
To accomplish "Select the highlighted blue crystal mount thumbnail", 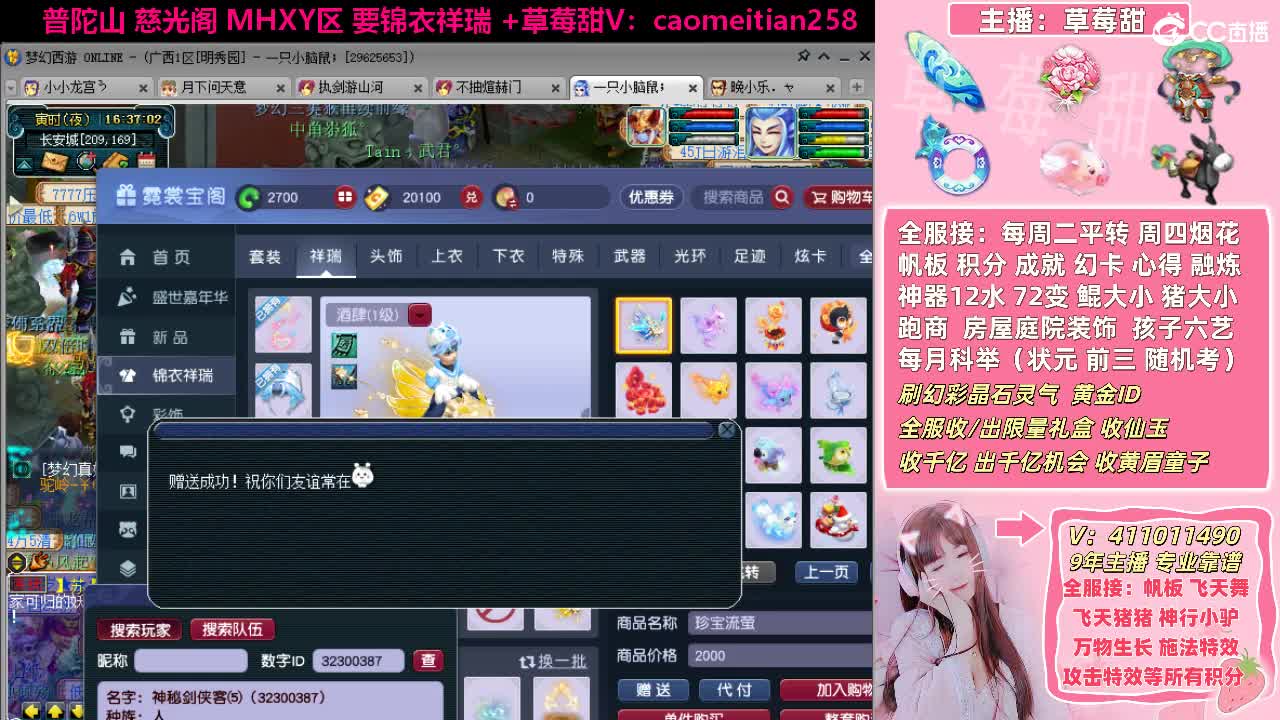I will [643, 325].
